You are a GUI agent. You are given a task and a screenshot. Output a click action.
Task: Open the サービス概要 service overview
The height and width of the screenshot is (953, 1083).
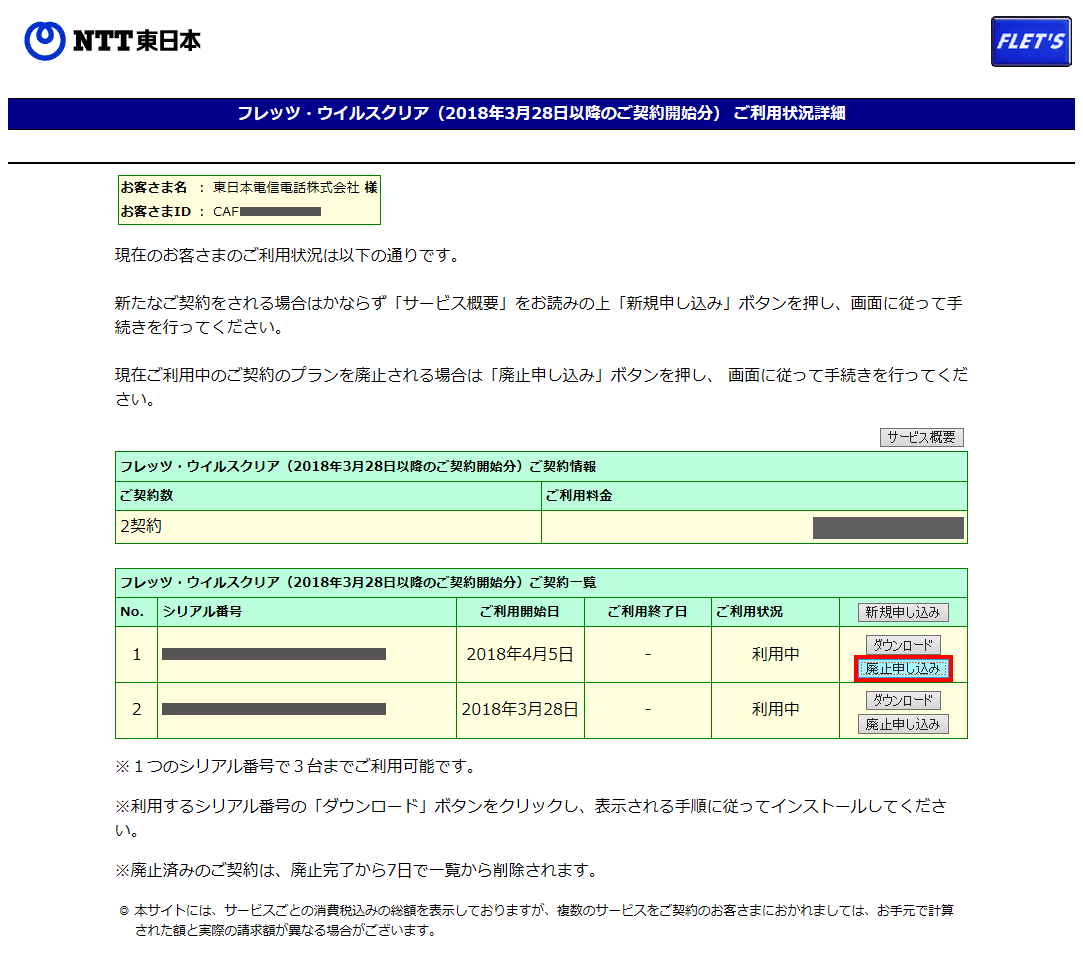point(921,437)
